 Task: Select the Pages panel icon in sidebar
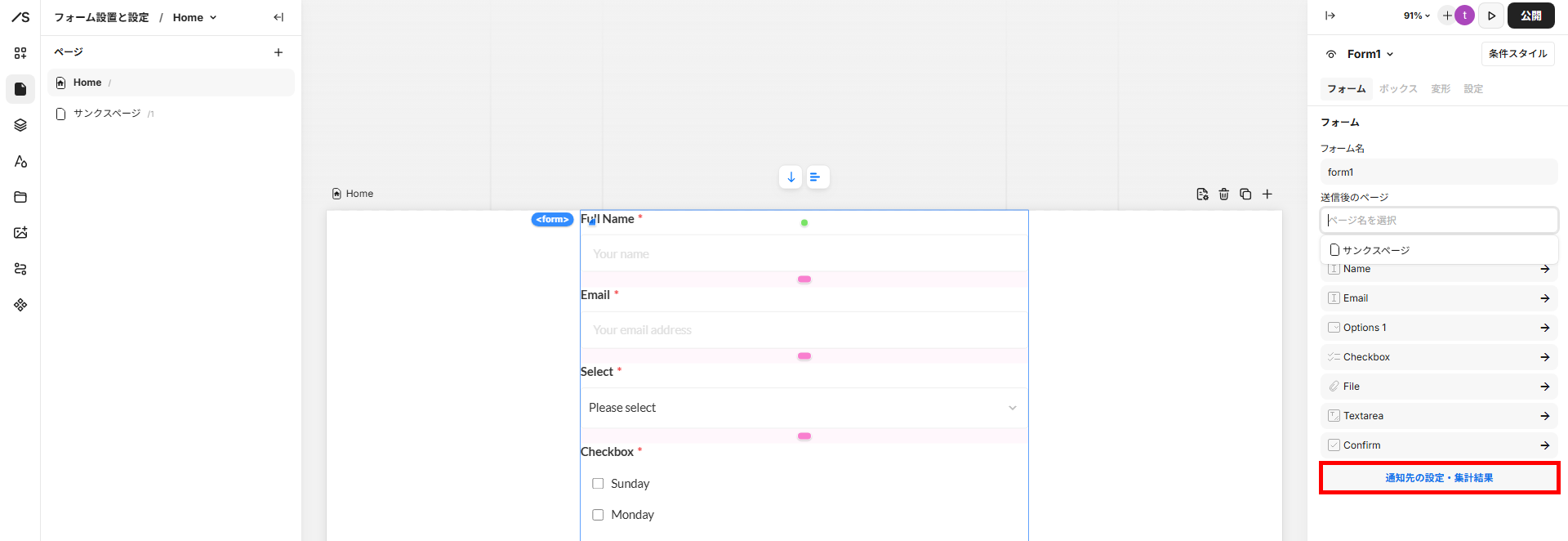(x=20, y=89)
